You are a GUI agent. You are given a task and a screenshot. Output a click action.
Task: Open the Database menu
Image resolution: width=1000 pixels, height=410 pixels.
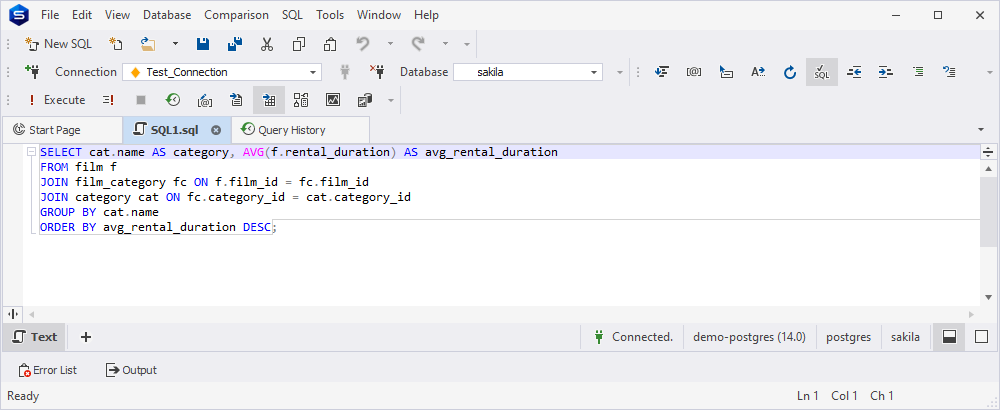(167, 15)
